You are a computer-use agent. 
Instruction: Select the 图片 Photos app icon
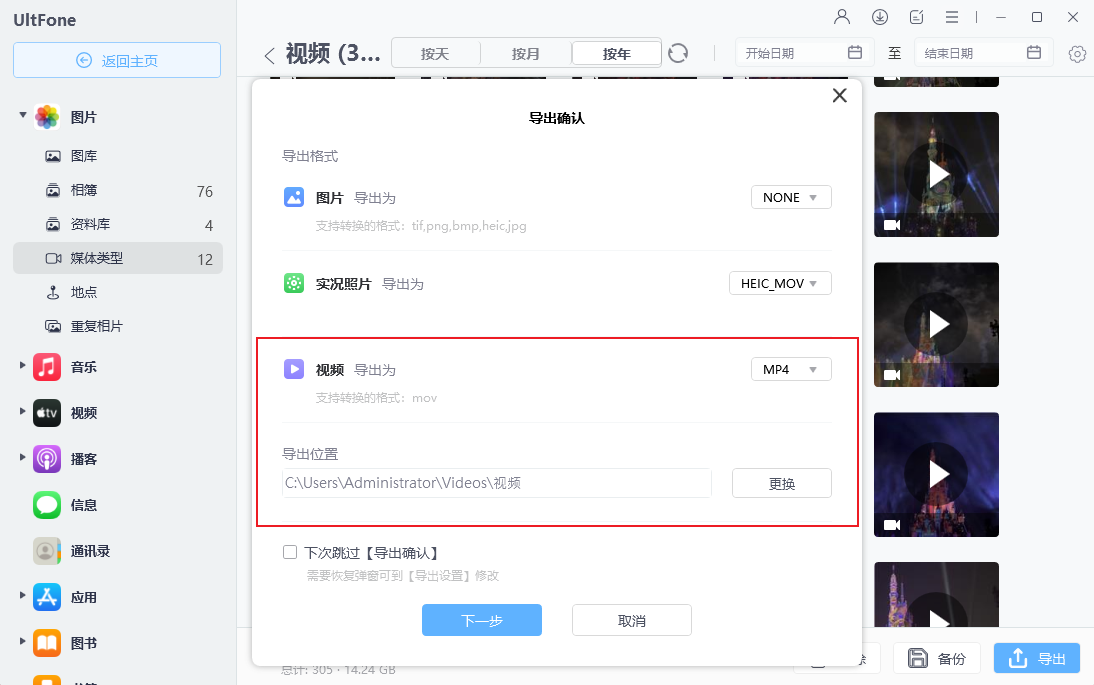coord(47,117)
